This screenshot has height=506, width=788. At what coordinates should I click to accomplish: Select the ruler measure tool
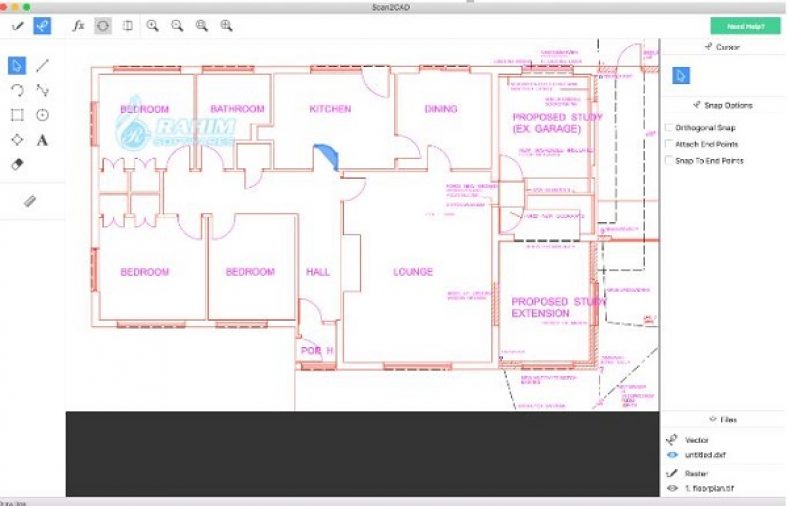30,201
